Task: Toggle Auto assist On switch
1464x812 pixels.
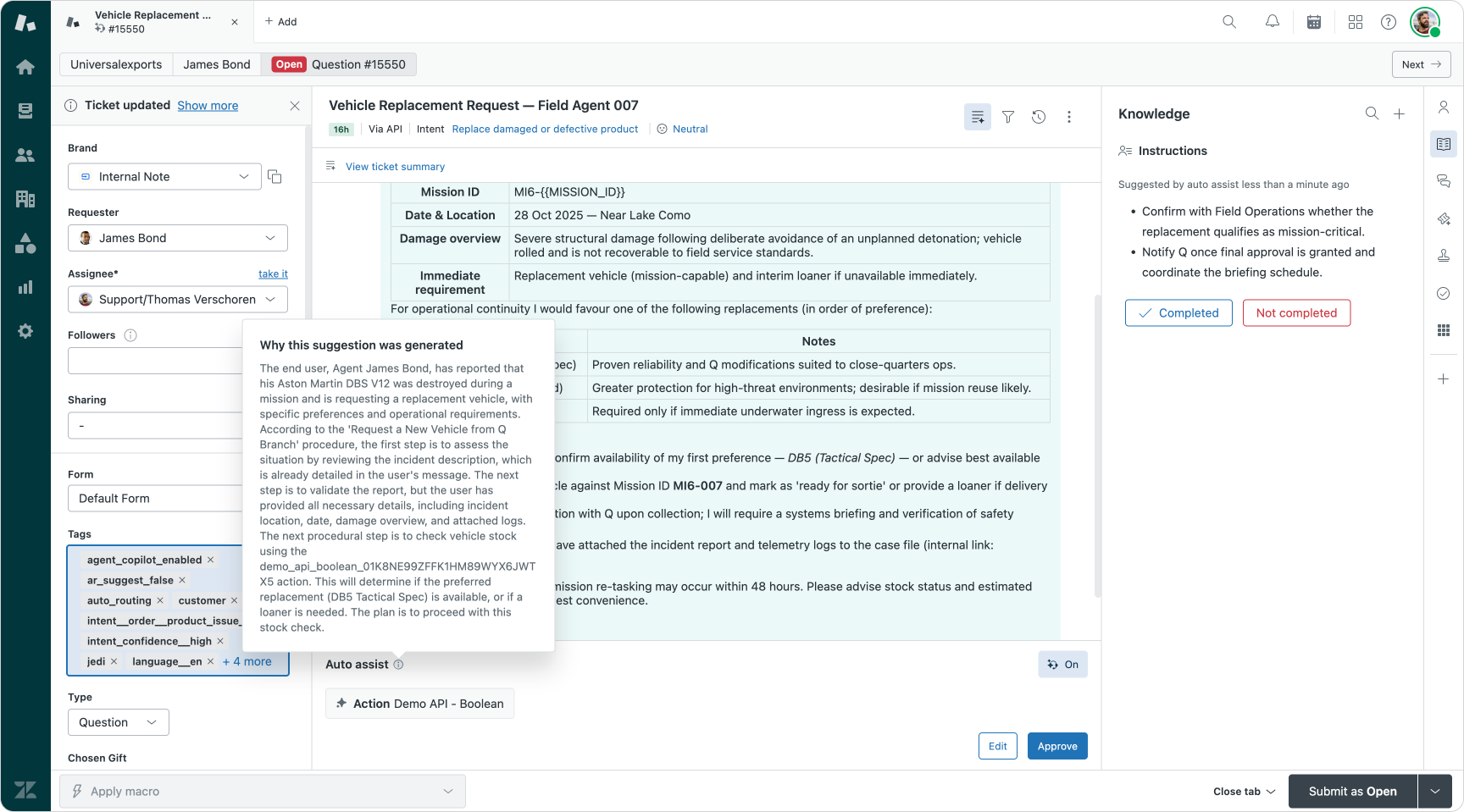Action: tap(1062, 665)
